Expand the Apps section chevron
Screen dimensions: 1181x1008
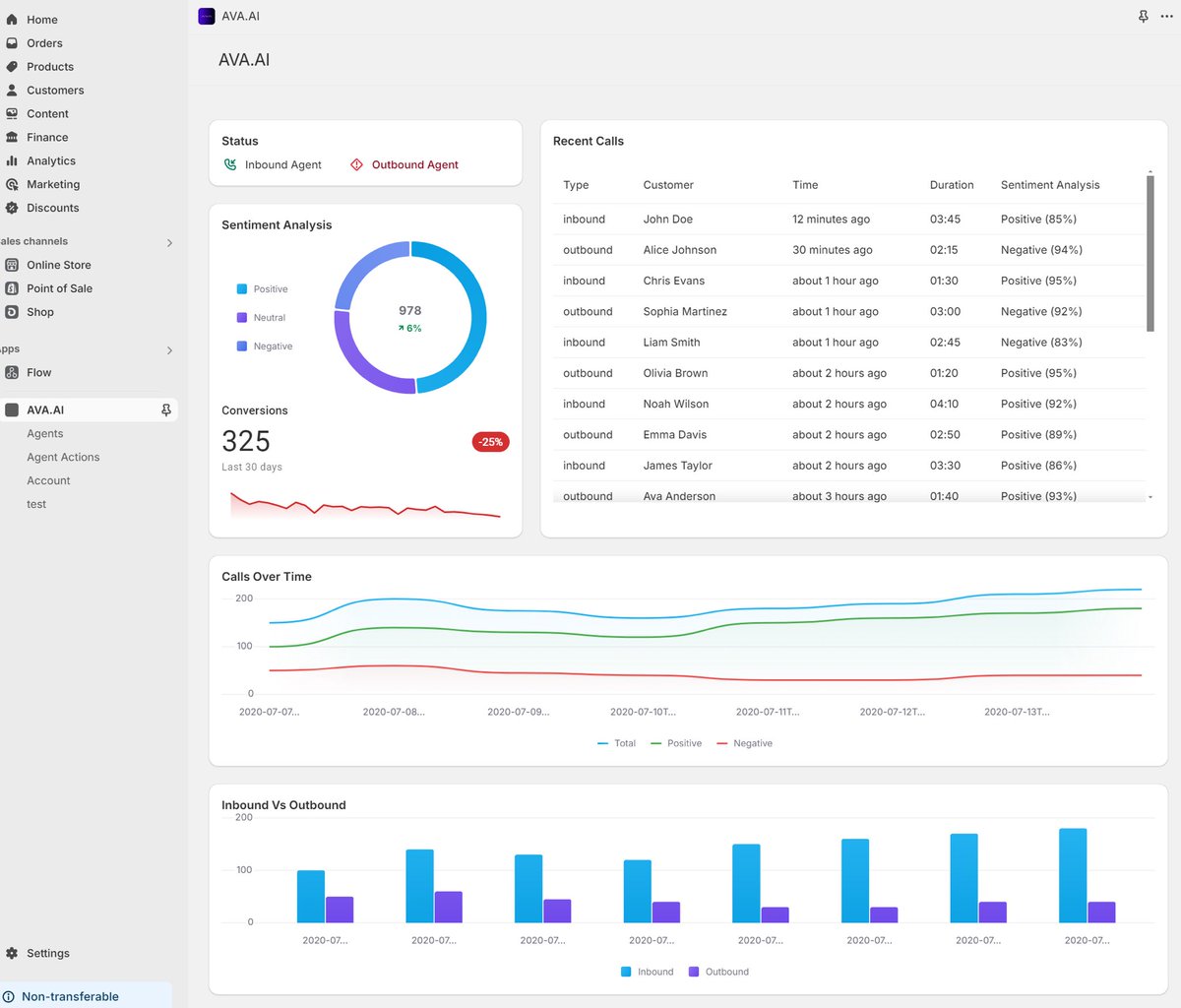tap(169, 350)
